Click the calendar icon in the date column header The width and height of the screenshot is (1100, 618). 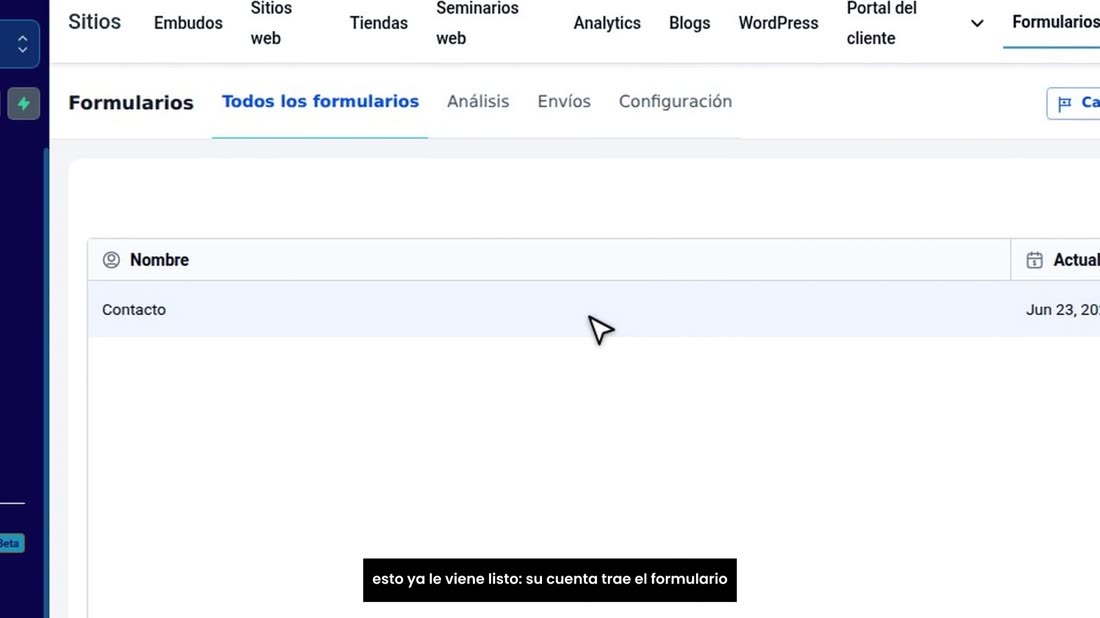(1034, 260)
